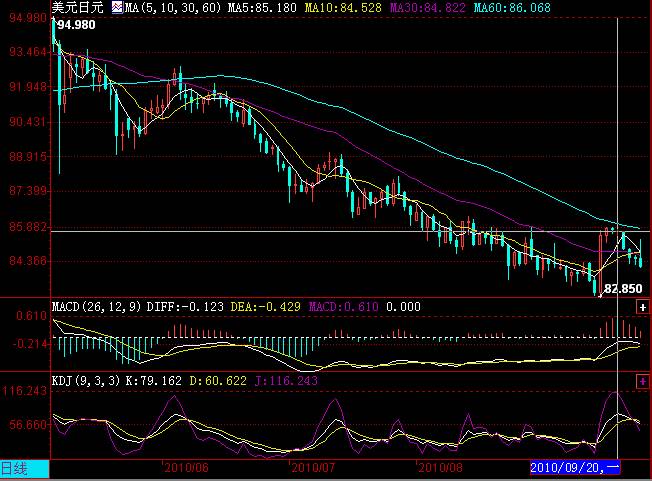
Task: Click the K:79.162 value
Action: click(153, 380)
